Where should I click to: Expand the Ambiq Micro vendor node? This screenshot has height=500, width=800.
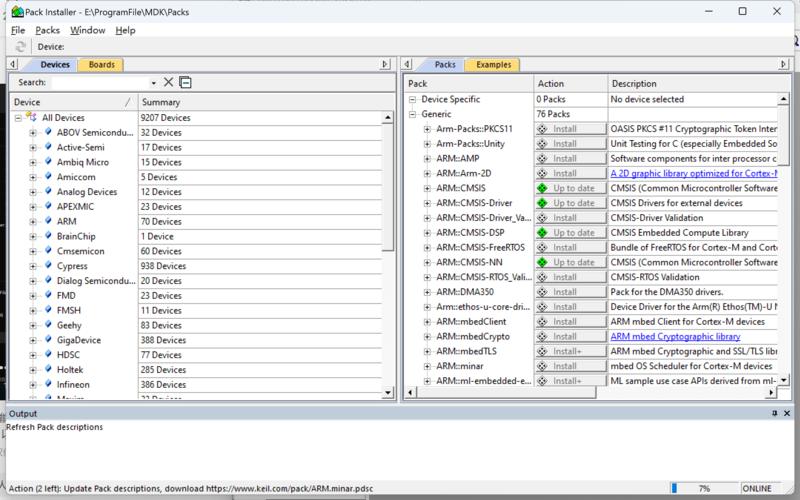click(33, 162)
